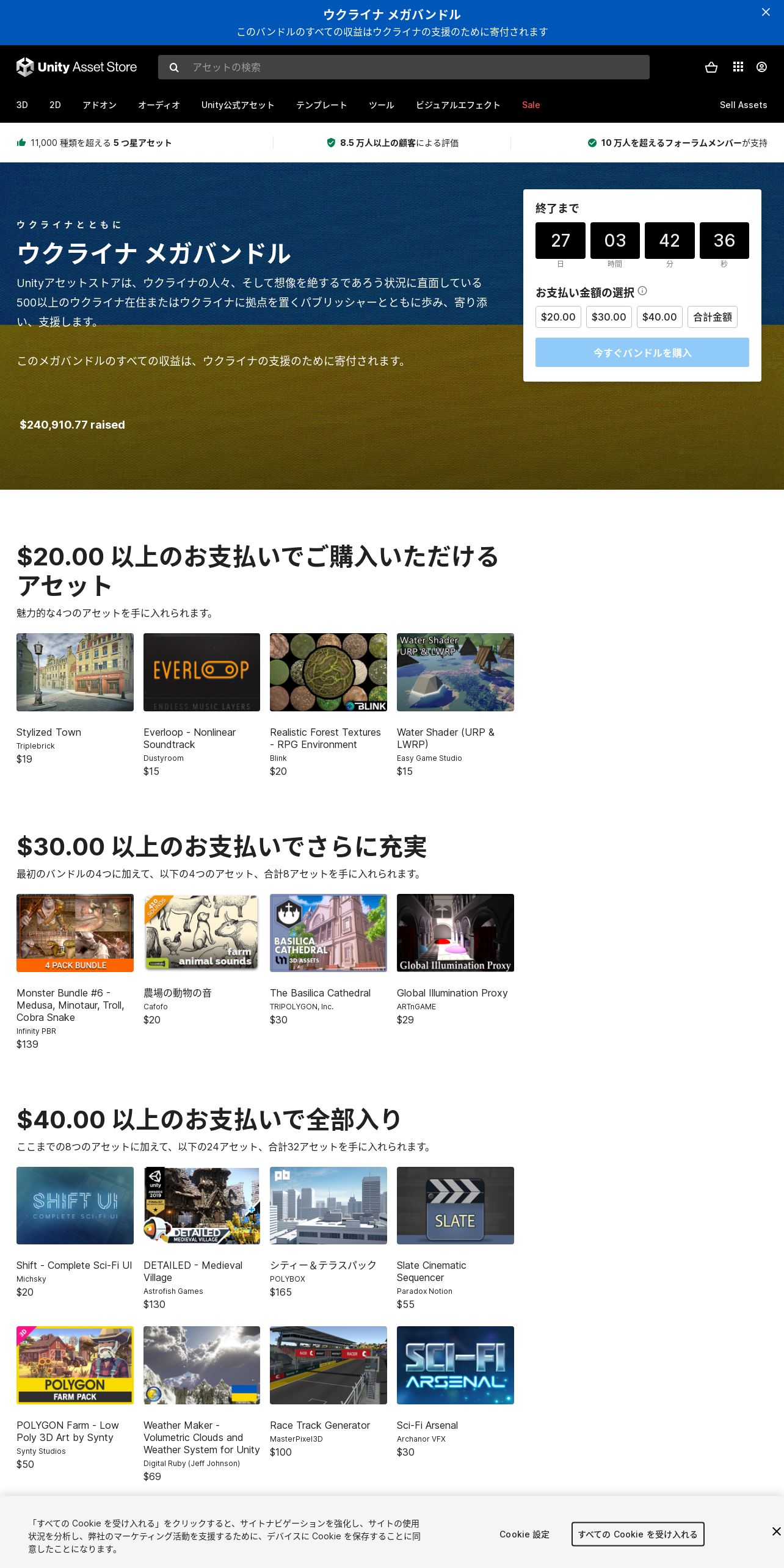Click the Sci-Fi Arsenal title link
Viewport: 784px width, 1568px height.
427,1425
